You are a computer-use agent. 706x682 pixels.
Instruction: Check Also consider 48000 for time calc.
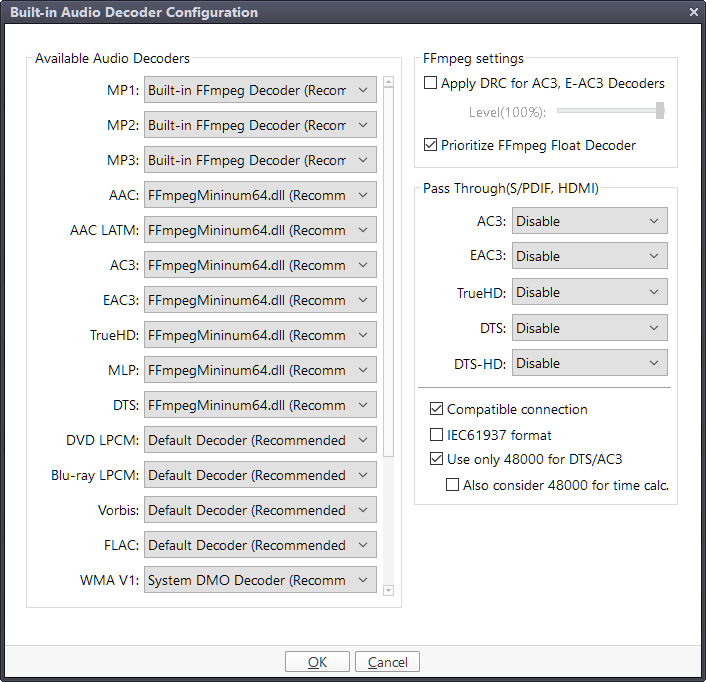[453, 485]
